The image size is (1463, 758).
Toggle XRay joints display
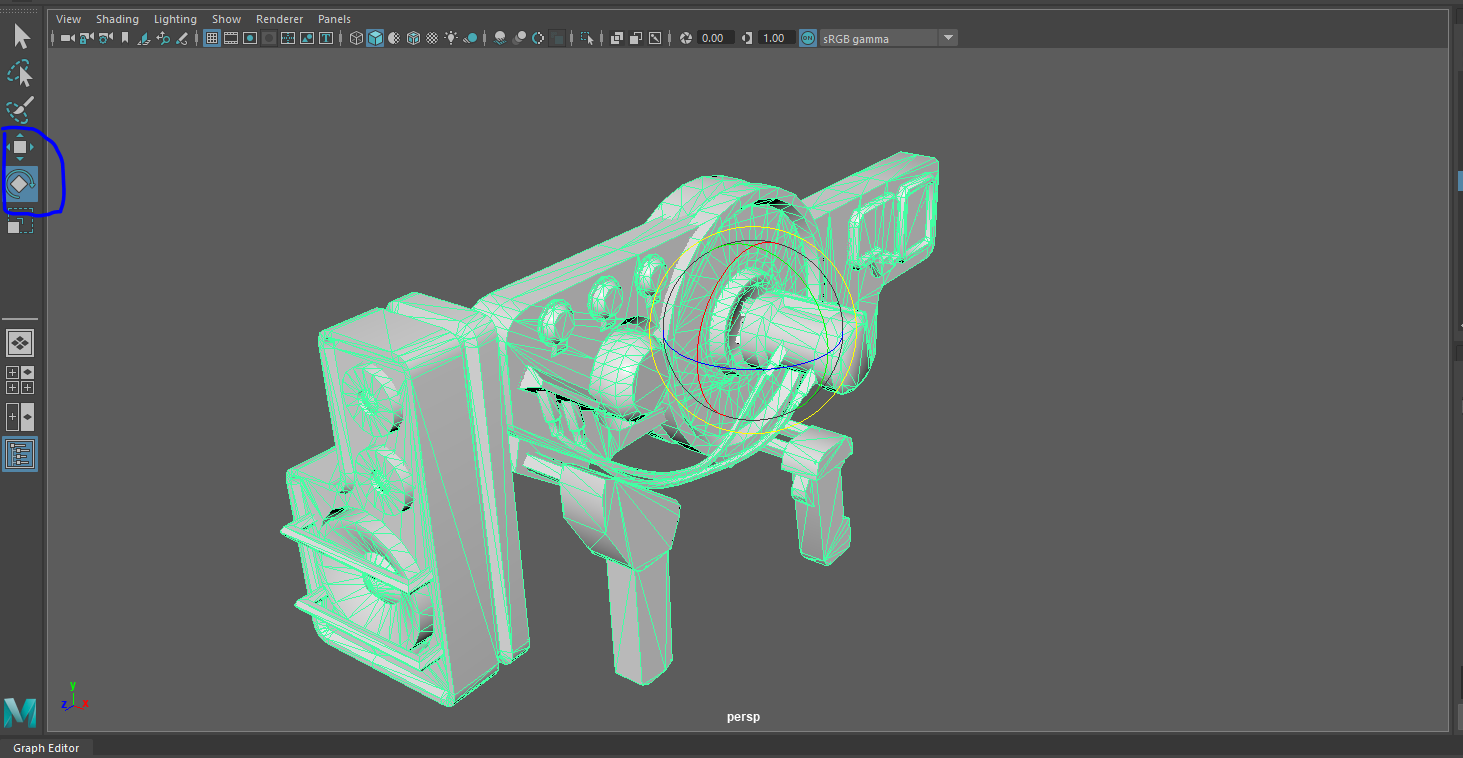pyautogui.click(x=654, y=38)
